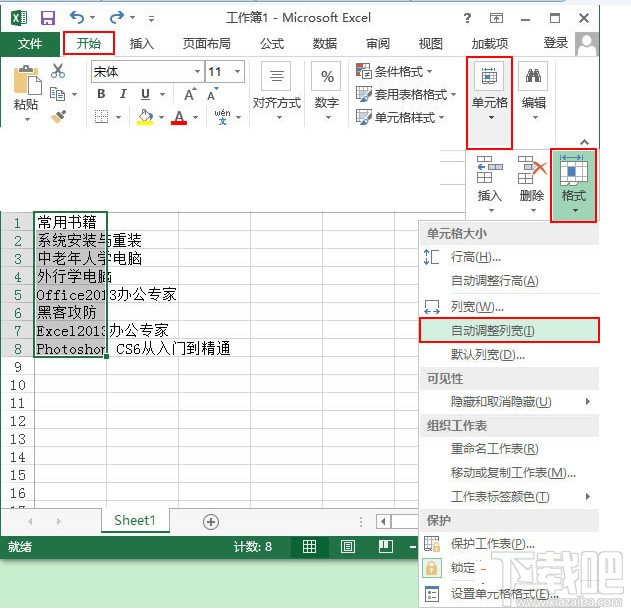
Task: Open the Help question mark
Action: [467, 18]
